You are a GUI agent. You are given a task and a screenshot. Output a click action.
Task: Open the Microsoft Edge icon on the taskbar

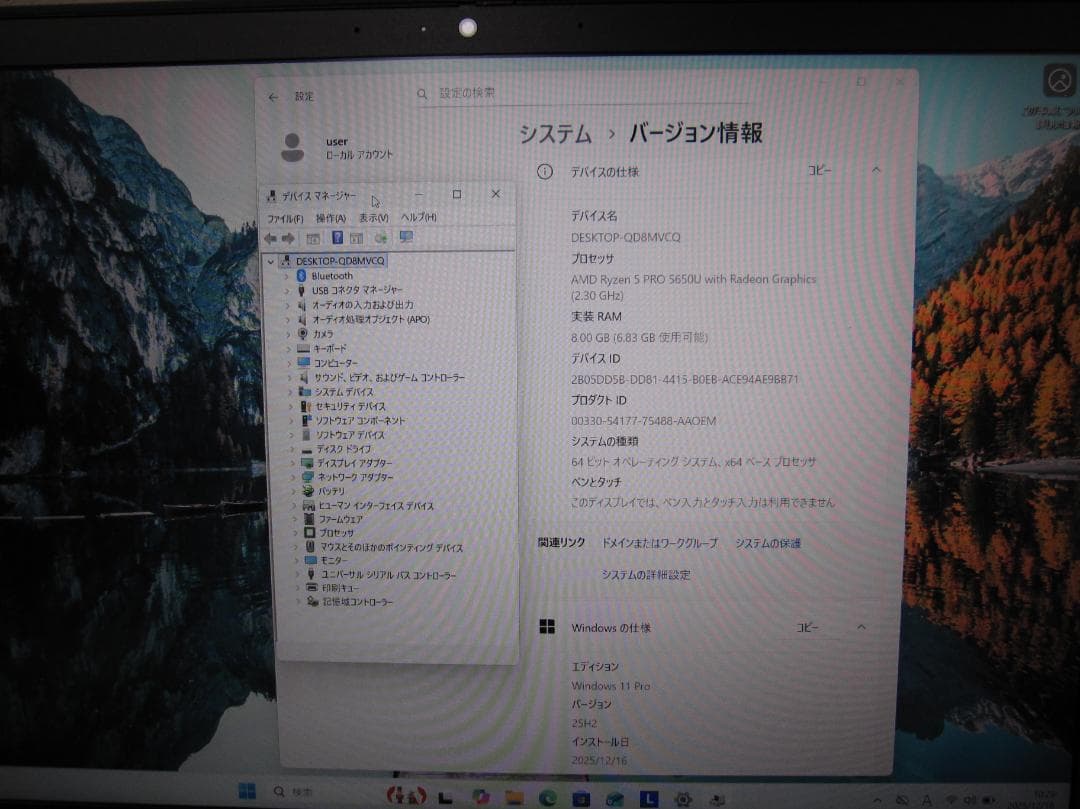(x=548, y=797)
